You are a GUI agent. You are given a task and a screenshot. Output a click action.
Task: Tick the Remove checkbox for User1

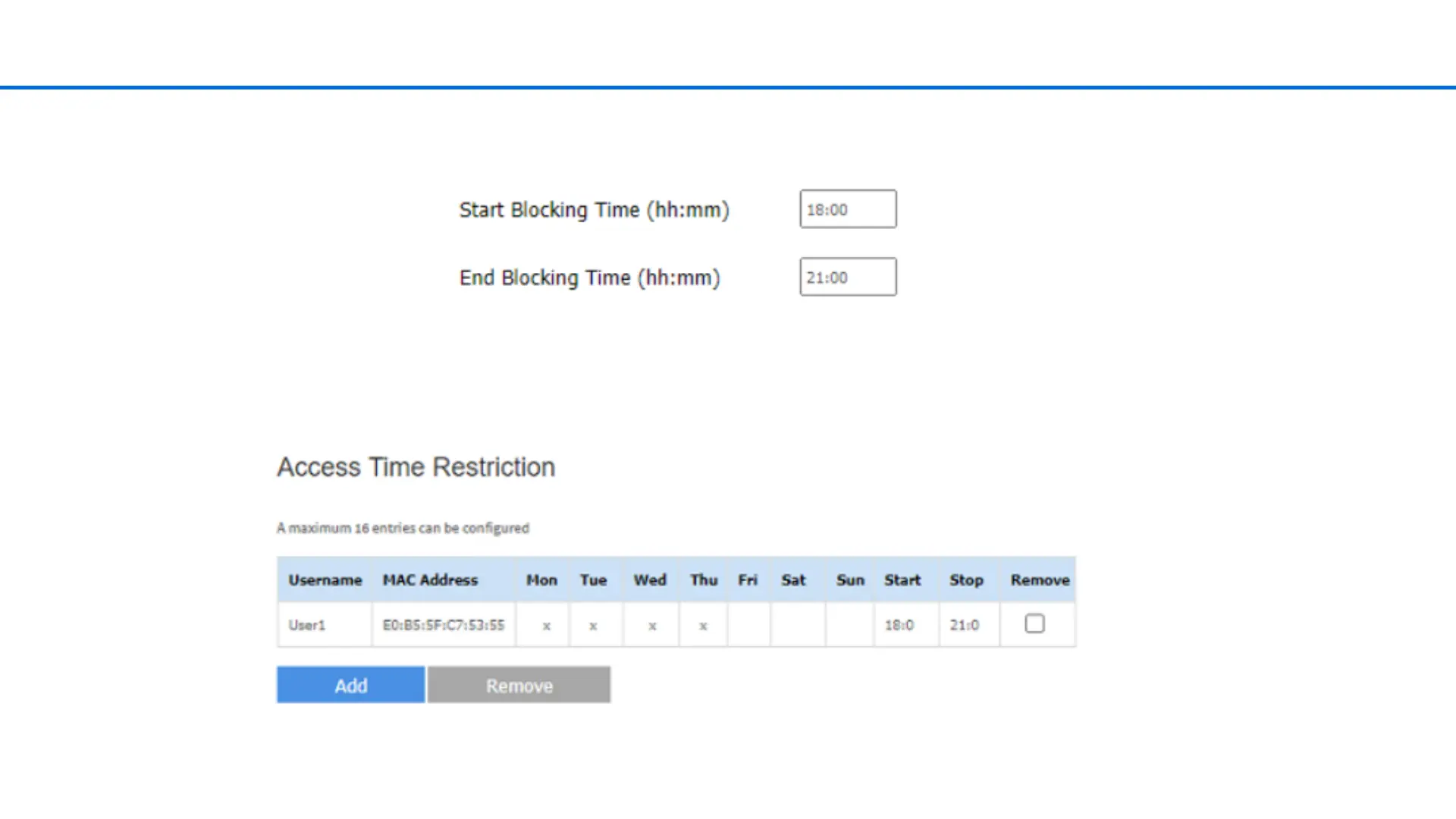pyautogui.click(x=1034, y=623)
